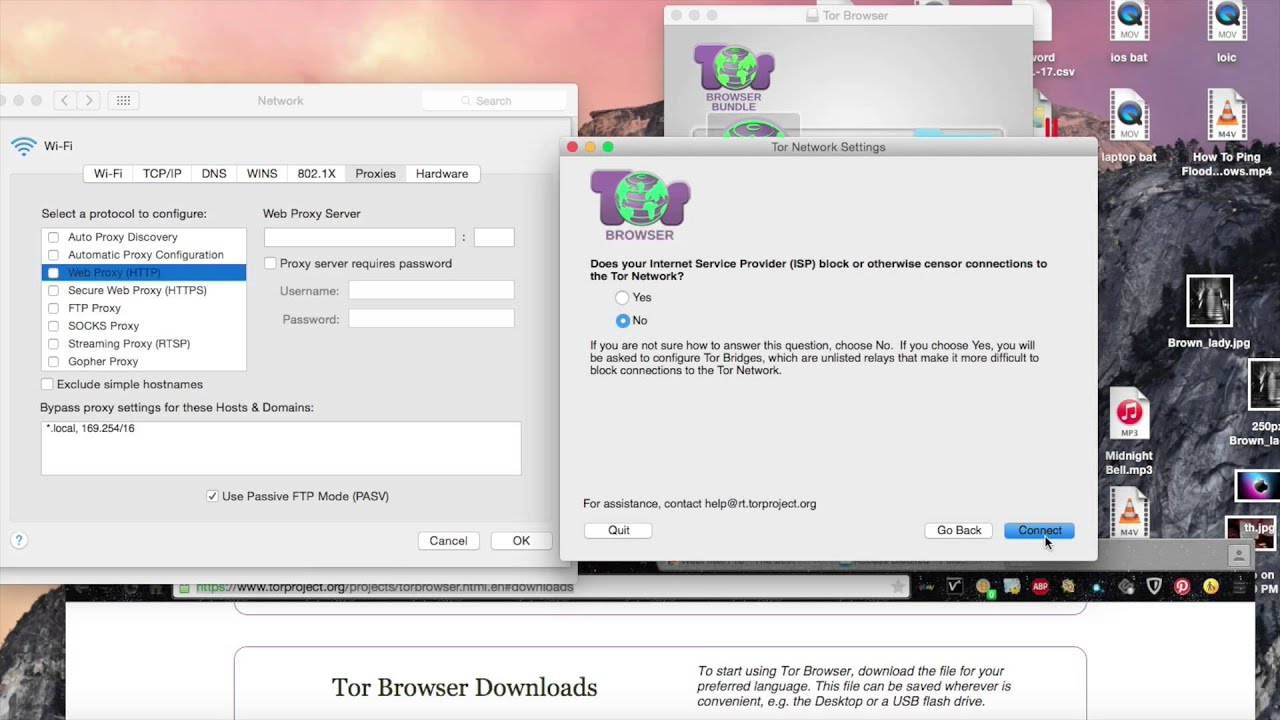Select the Proxies tab
Viewport: 1280px width, 720px height.
coord(375,173)
